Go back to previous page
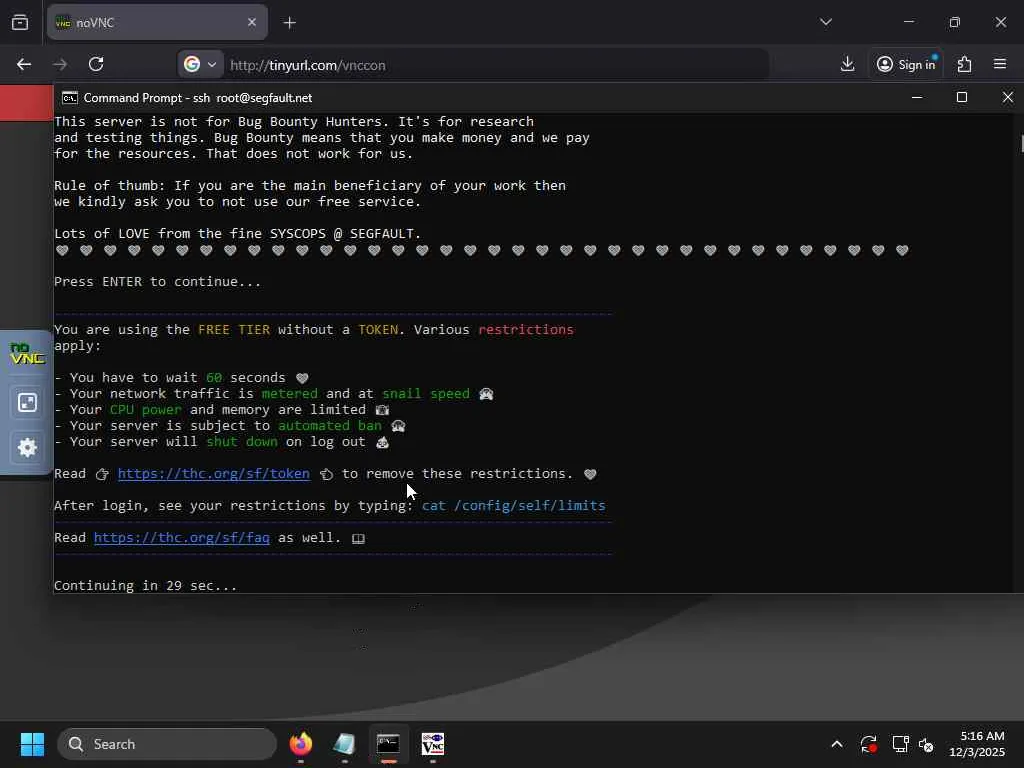 [24, 64]
